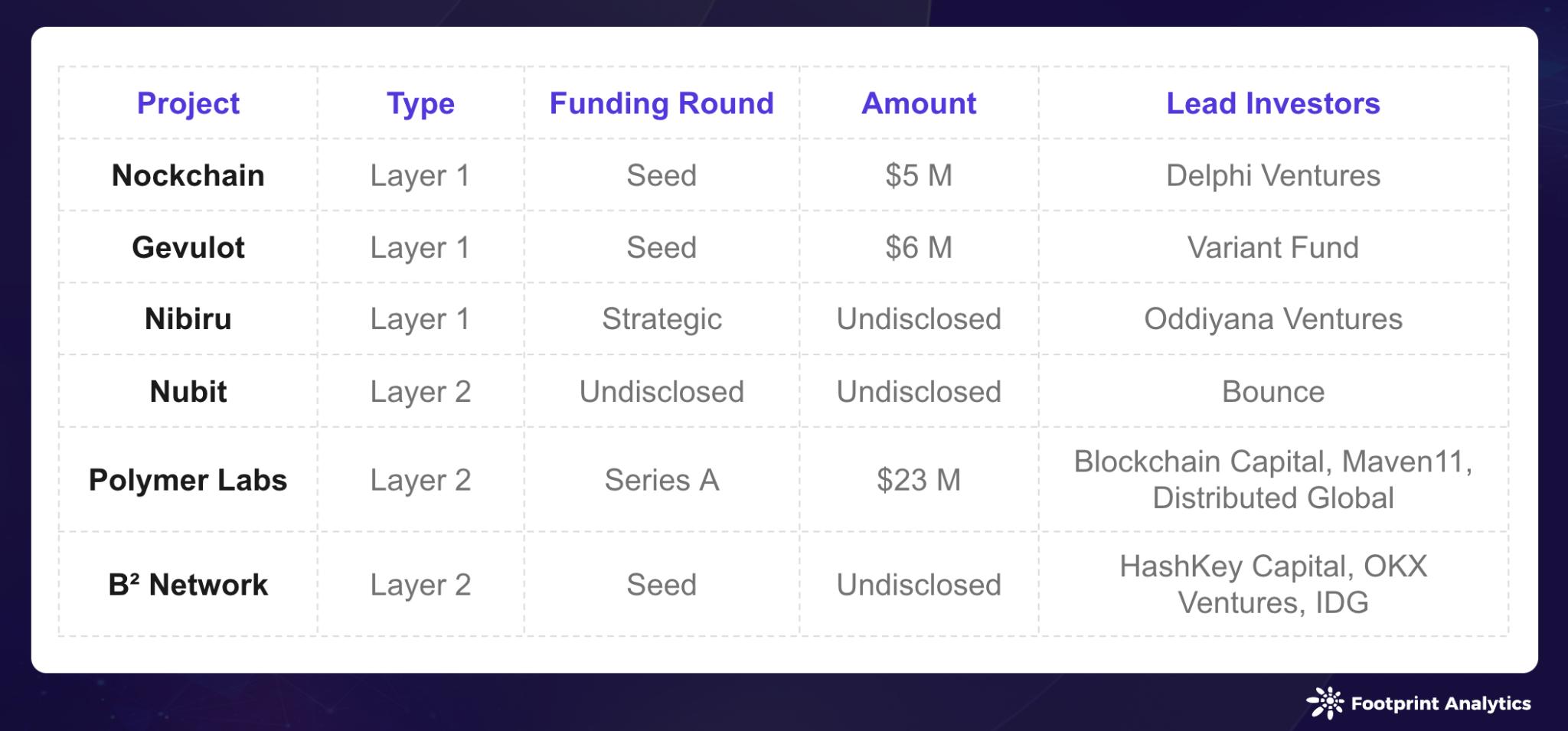Click the Nockchain project name
Image resolution: width=1568 pixels, height=731 pixels.
[x=188, y=175]
